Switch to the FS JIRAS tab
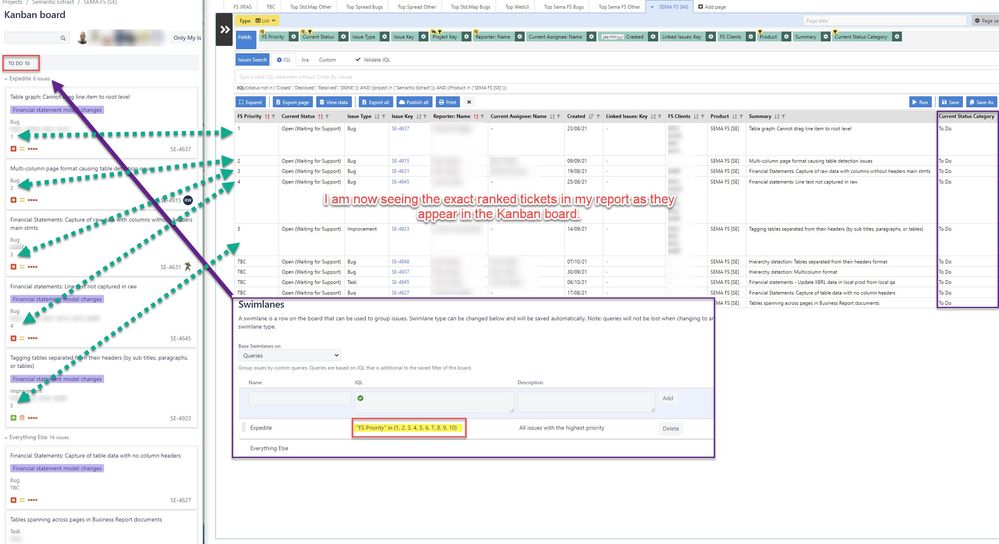 242,7
